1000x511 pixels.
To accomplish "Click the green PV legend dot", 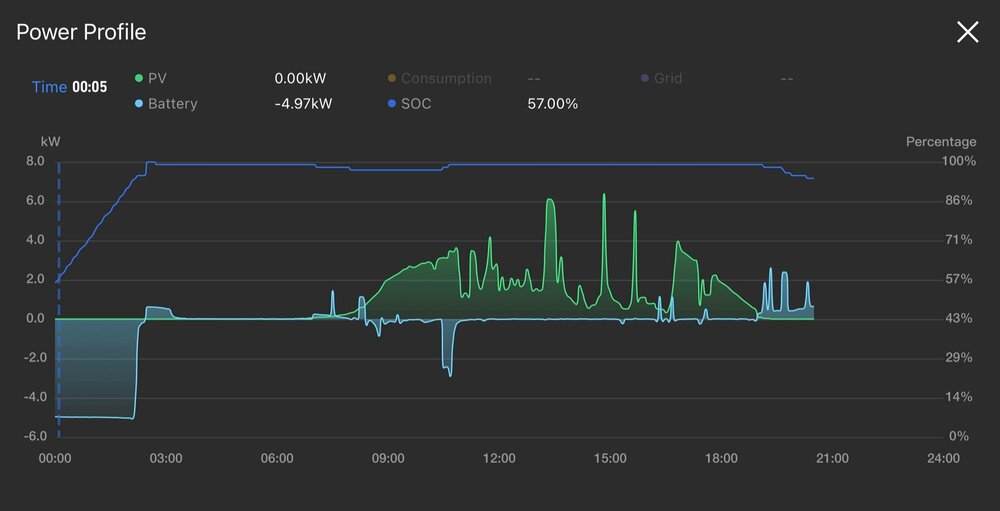I will (x=139, y=78).
